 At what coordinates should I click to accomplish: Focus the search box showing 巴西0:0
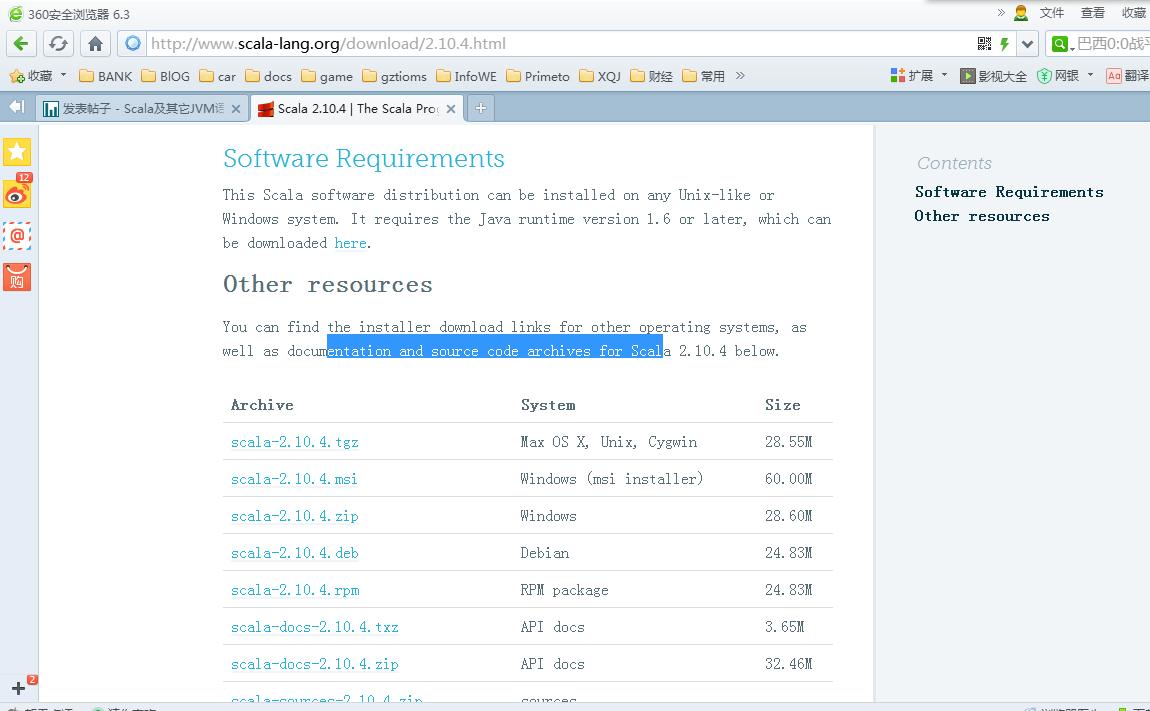(x=1113, y=44)
